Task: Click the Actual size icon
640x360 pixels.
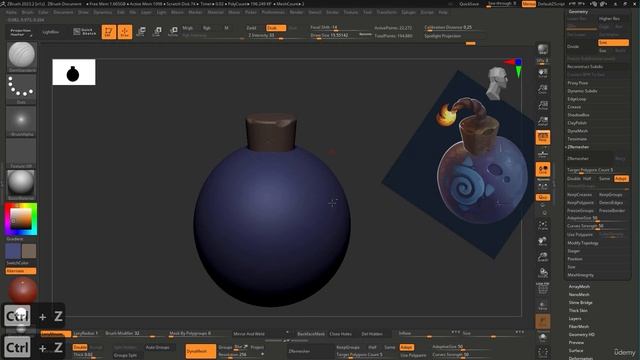Action: click(x=542, y=105)
